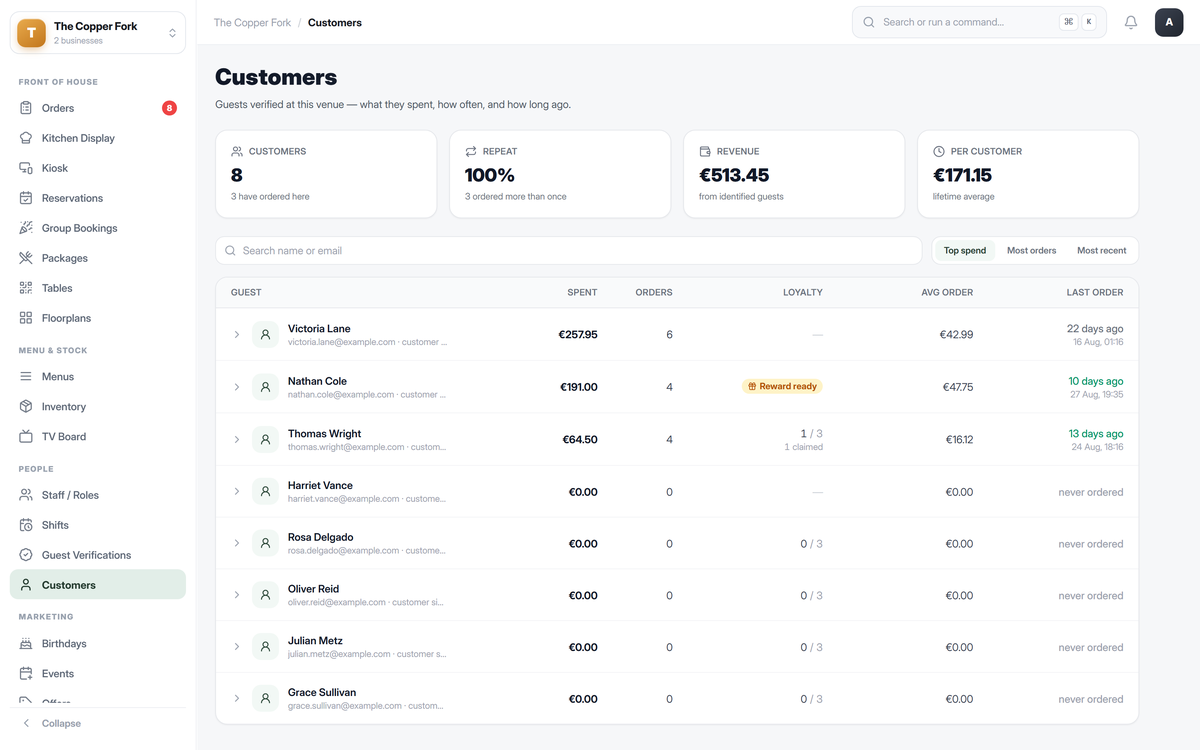The image size is (1200, 750).
Task: Click the Orders clipboard icon in sidebar
Action: click(x=26, y=108)
